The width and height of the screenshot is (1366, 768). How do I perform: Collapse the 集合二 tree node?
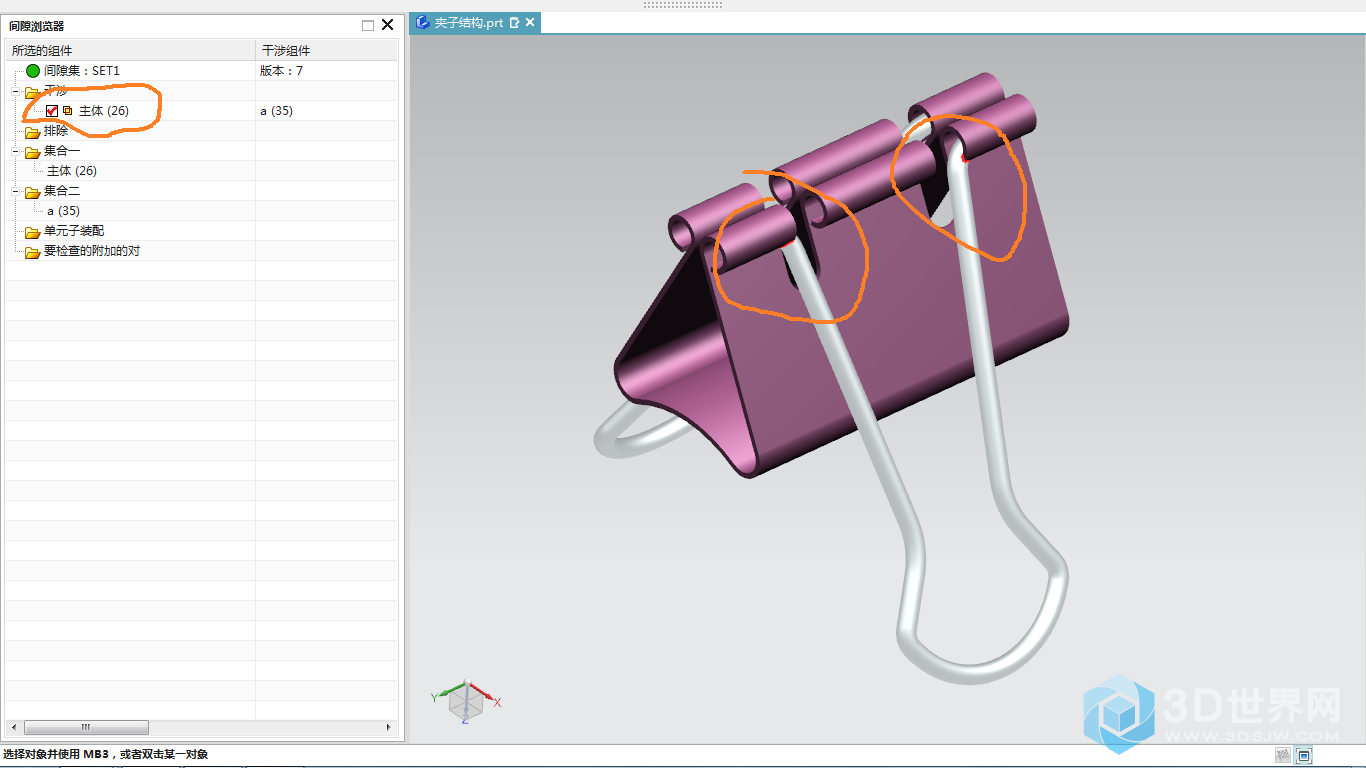[16, 191]
